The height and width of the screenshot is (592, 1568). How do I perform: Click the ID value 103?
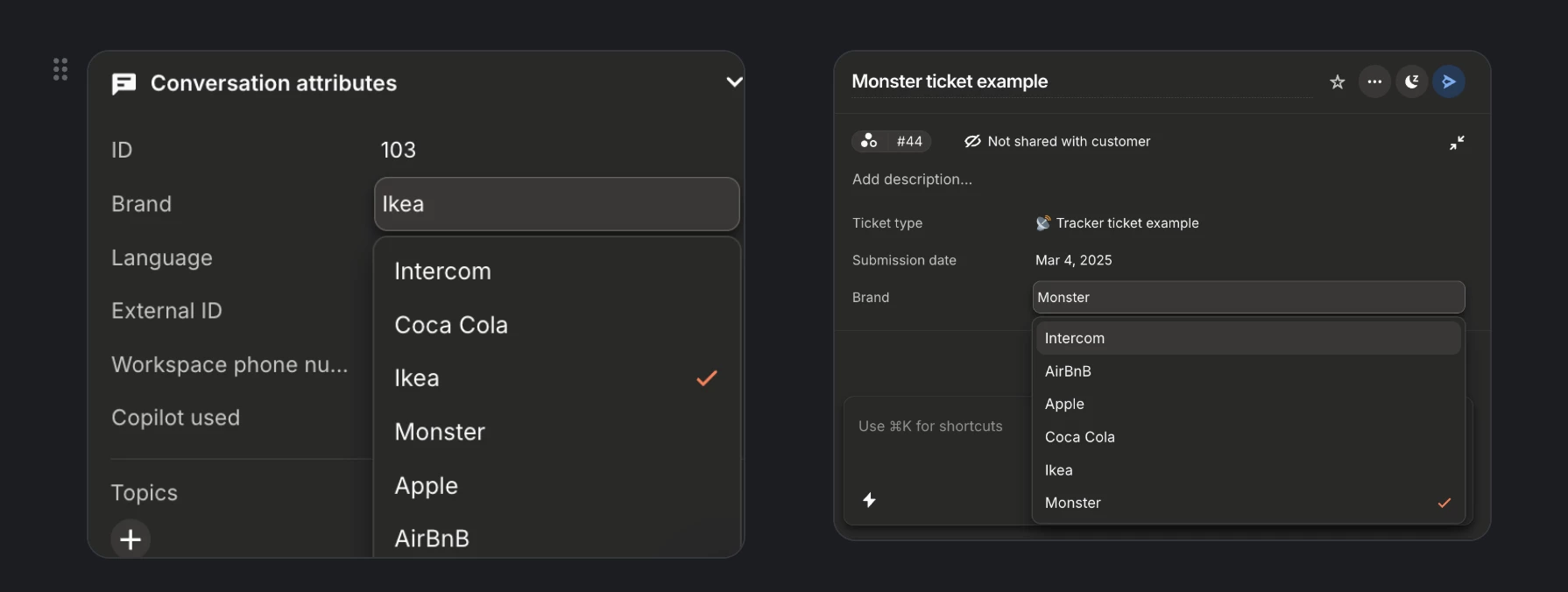[398, 150]
